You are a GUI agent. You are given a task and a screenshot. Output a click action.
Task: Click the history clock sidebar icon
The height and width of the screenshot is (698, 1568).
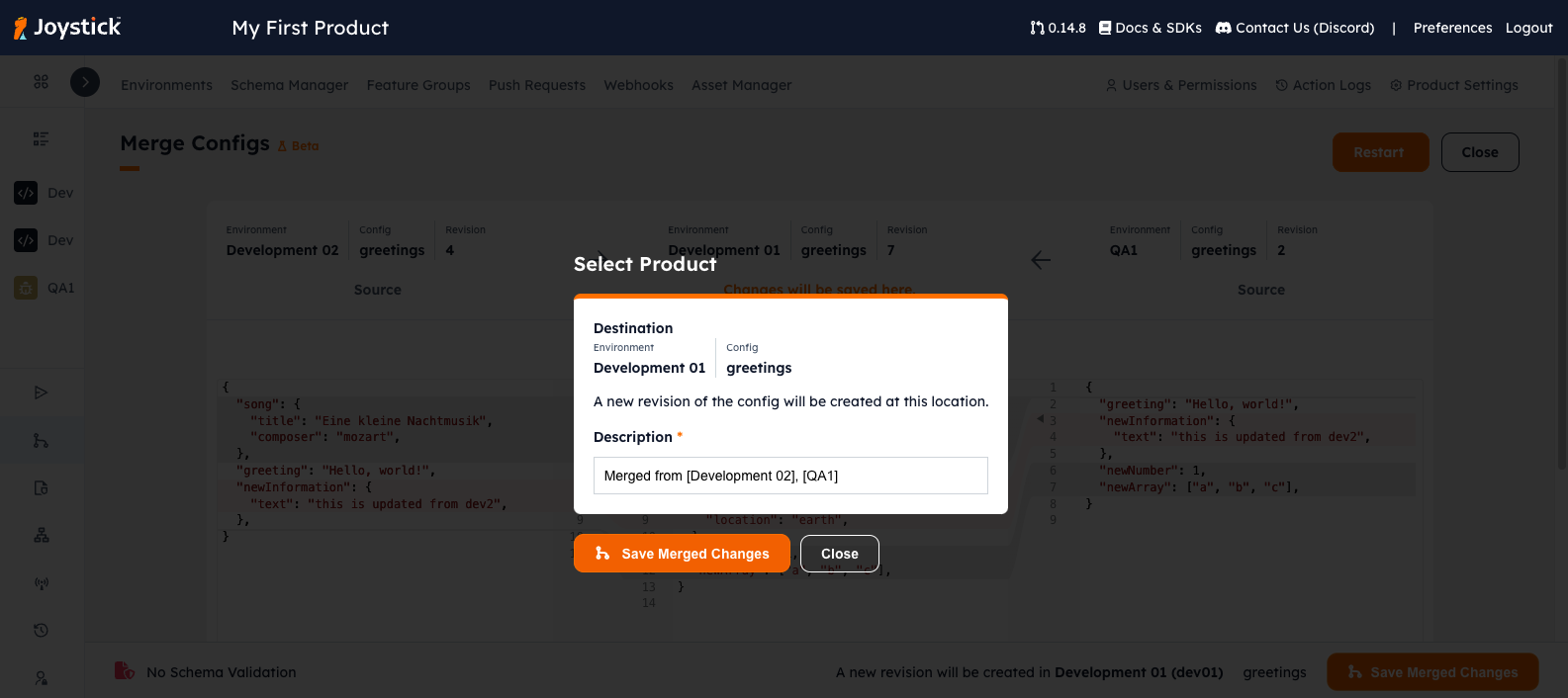pos(41,631)
